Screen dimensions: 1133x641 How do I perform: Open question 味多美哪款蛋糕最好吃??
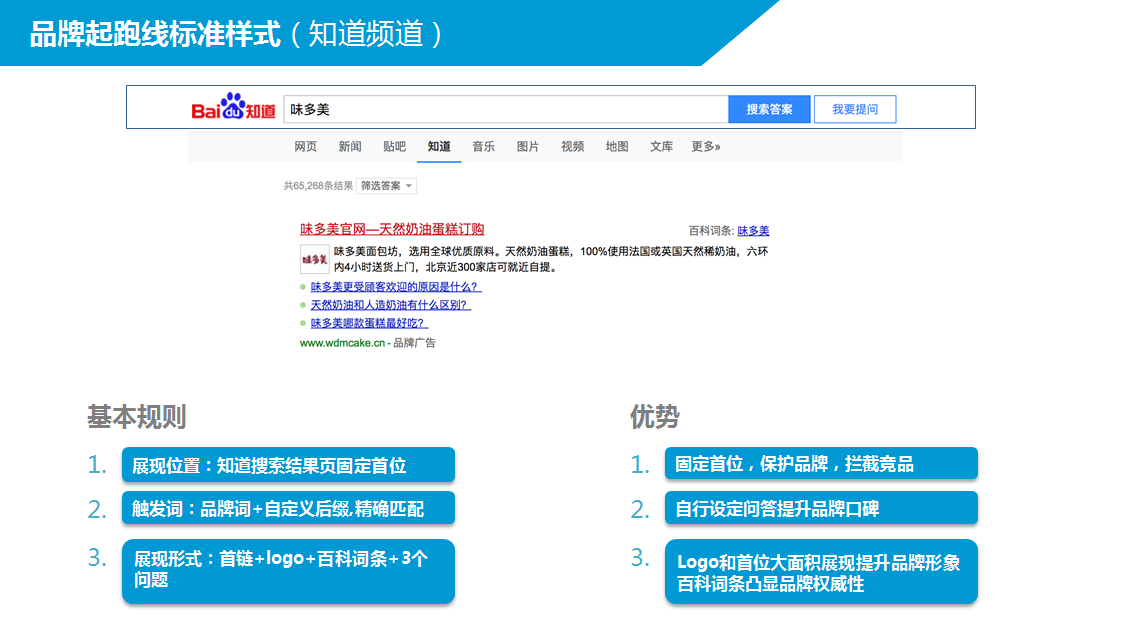pos(369,323)
